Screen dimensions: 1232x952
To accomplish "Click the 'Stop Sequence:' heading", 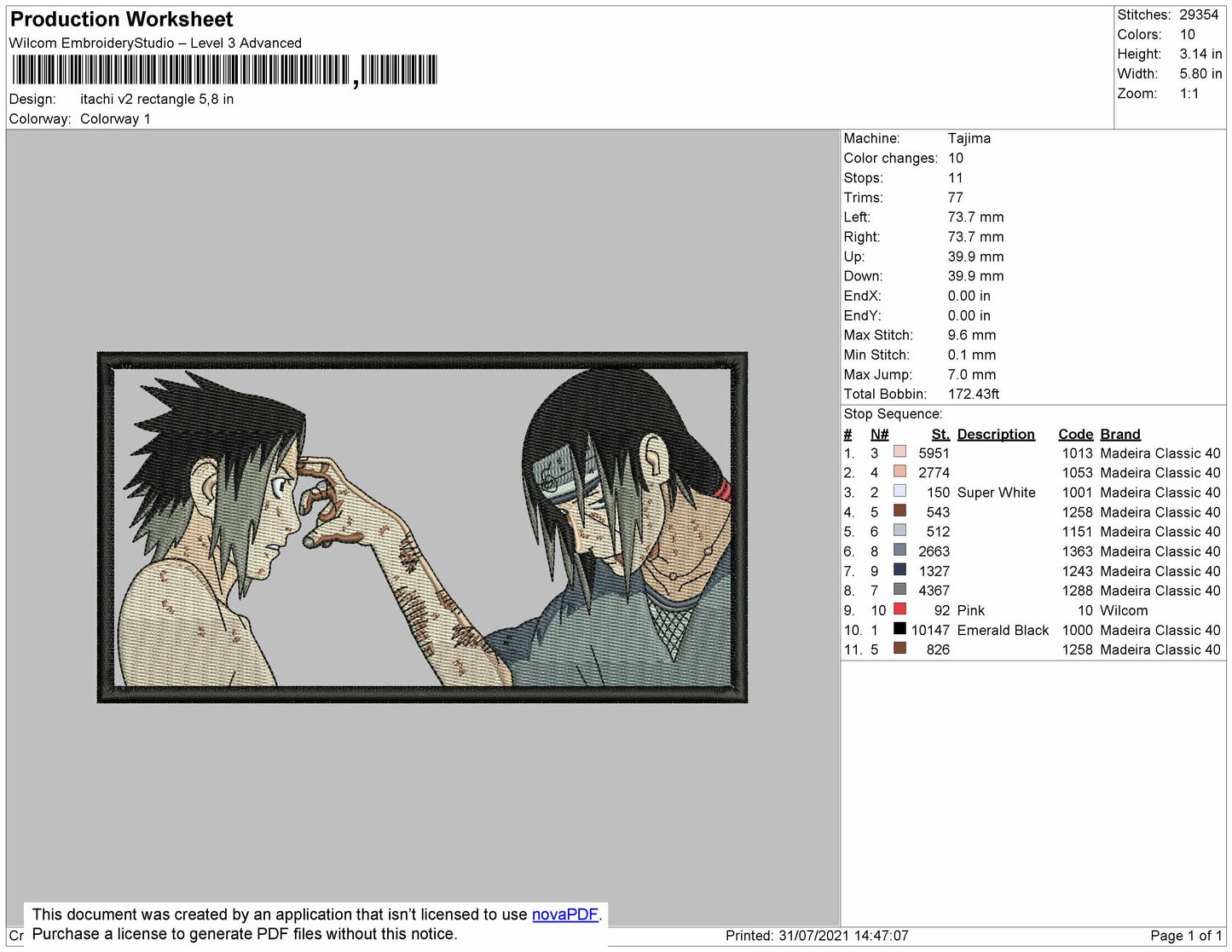I will tap(893, 414).
